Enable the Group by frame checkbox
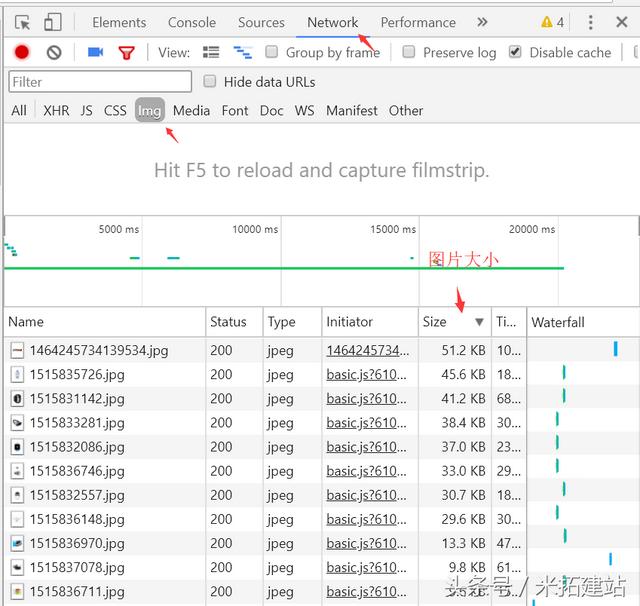 (x=272, y=52)
